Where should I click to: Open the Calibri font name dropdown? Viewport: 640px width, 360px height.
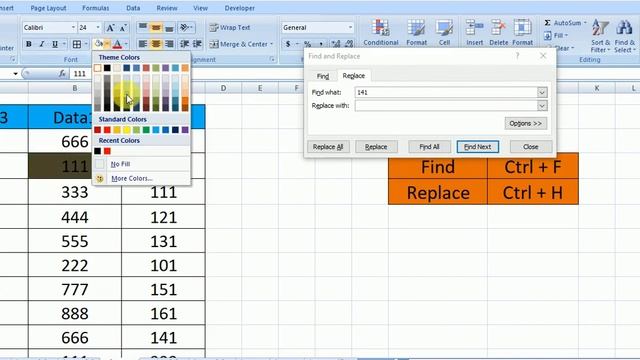pos(73,27)
